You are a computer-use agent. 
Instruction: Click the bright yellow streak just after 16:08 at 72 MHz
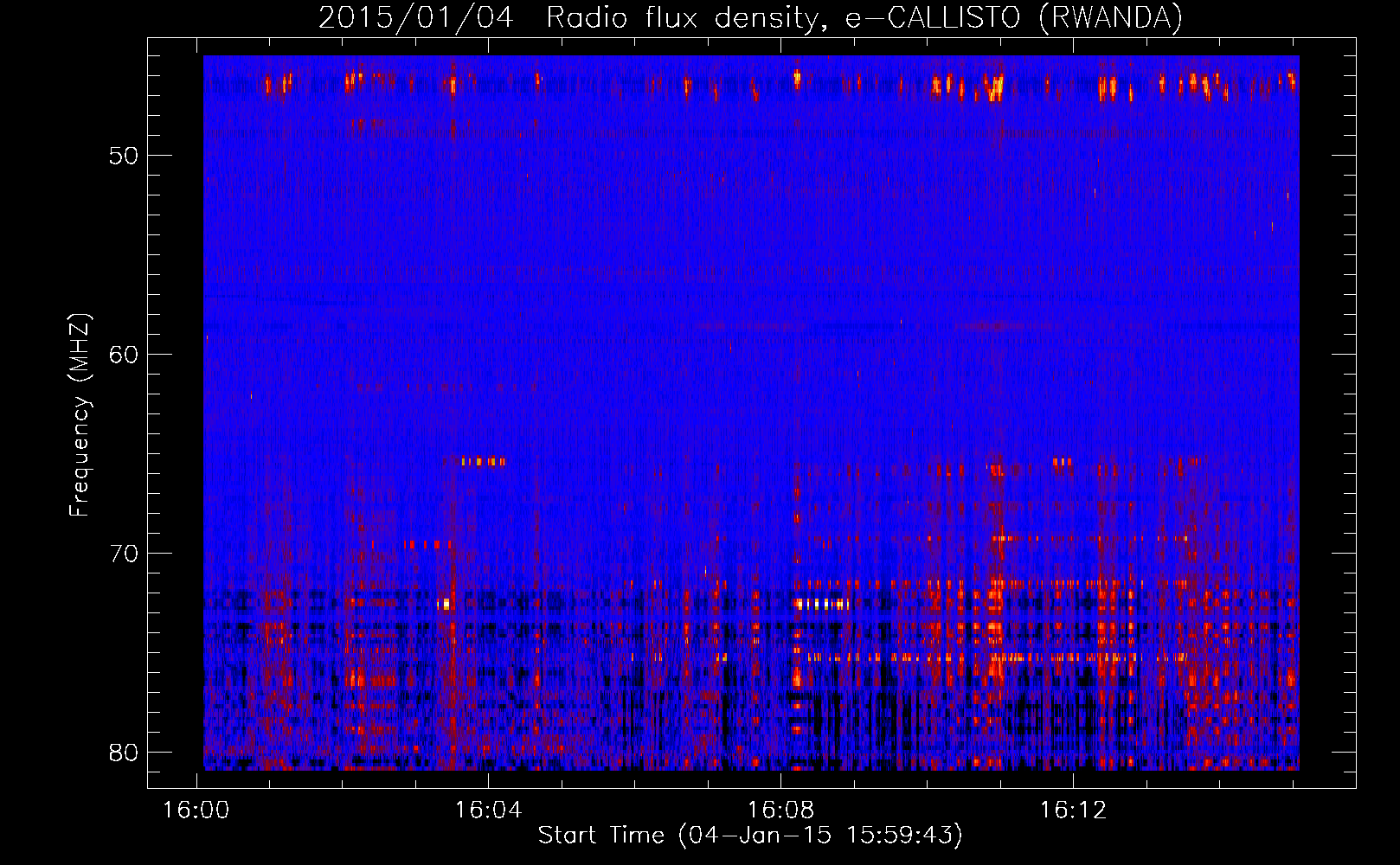[x=820, y=604]
